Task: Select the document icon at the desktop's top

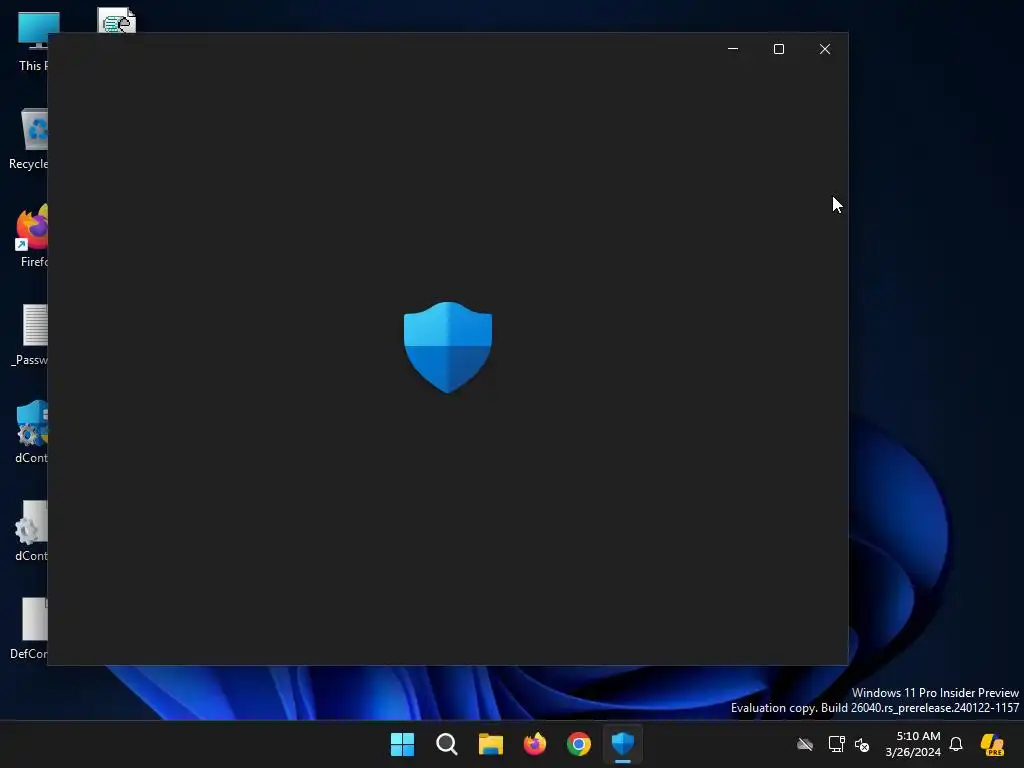Action: (116, 20)
